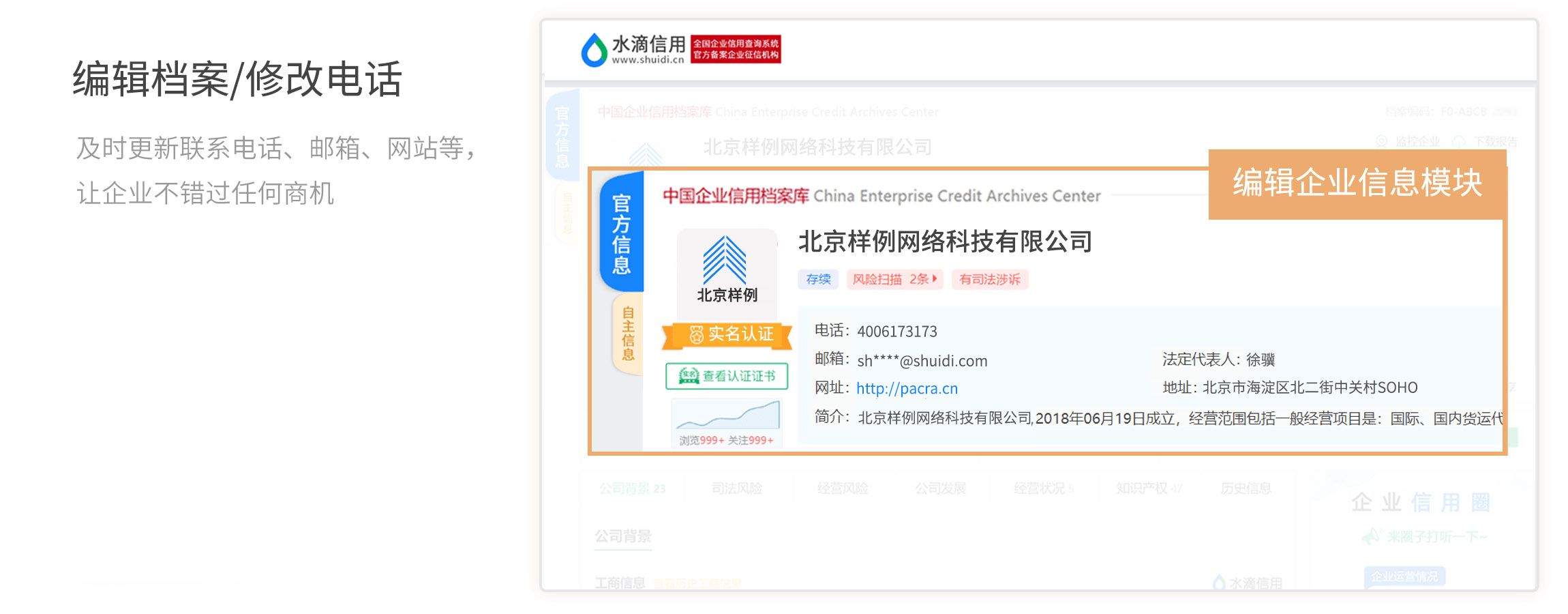
Task: Expand the 风险扫描 2条 arrow tag
Action: tap(894, 279)
